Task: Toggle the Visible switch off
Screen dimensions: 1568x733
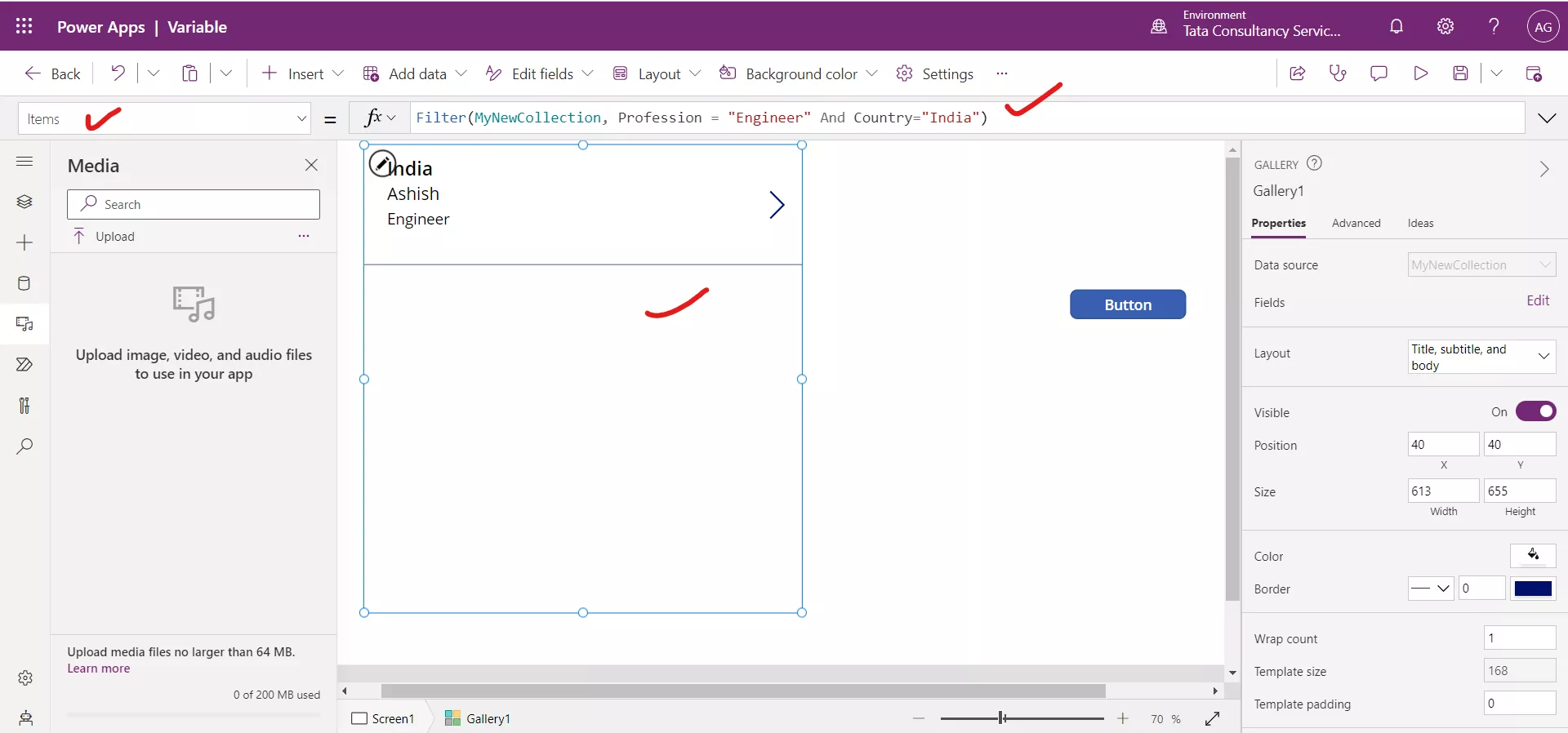Action: tap(1535, 411)
